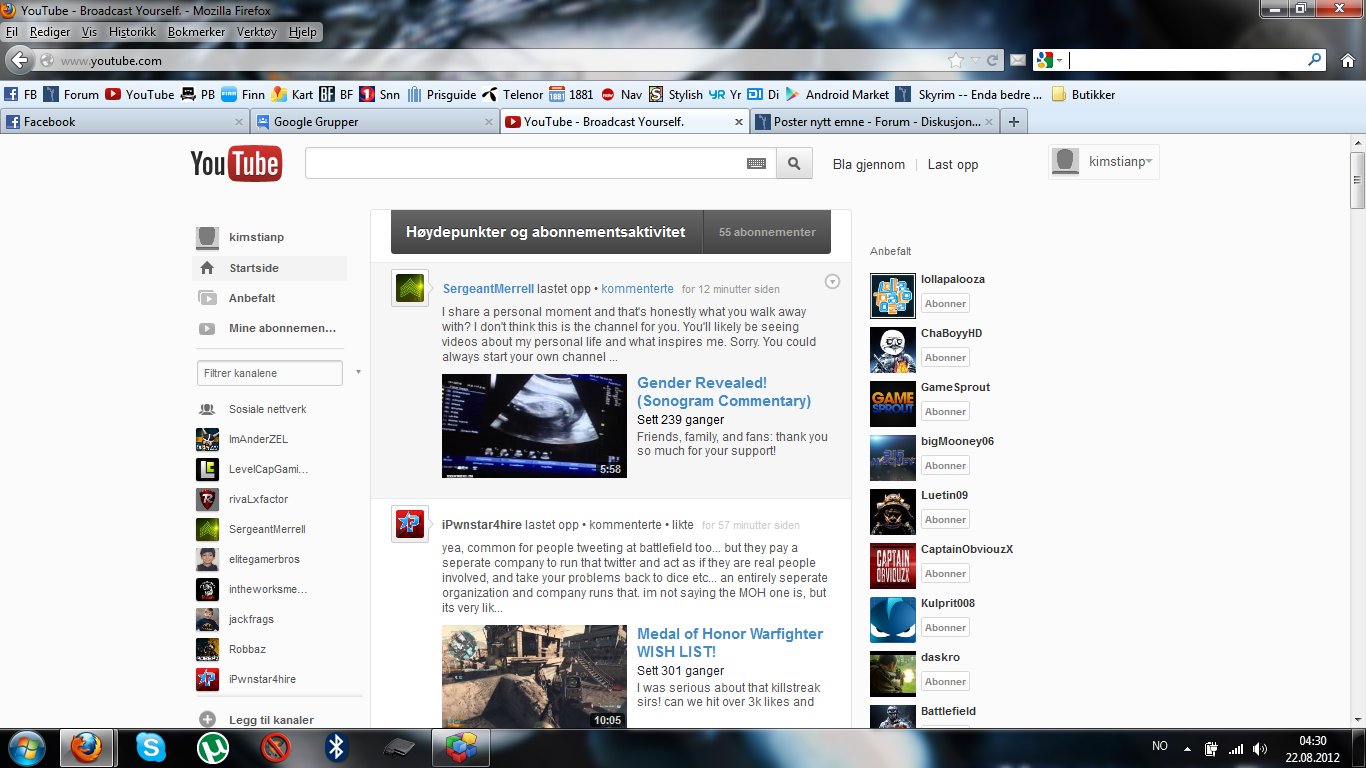Subscribe to lollapalooza with Abonner button
This screenshot has width=1366, height=768.
(x=945, y=303)
